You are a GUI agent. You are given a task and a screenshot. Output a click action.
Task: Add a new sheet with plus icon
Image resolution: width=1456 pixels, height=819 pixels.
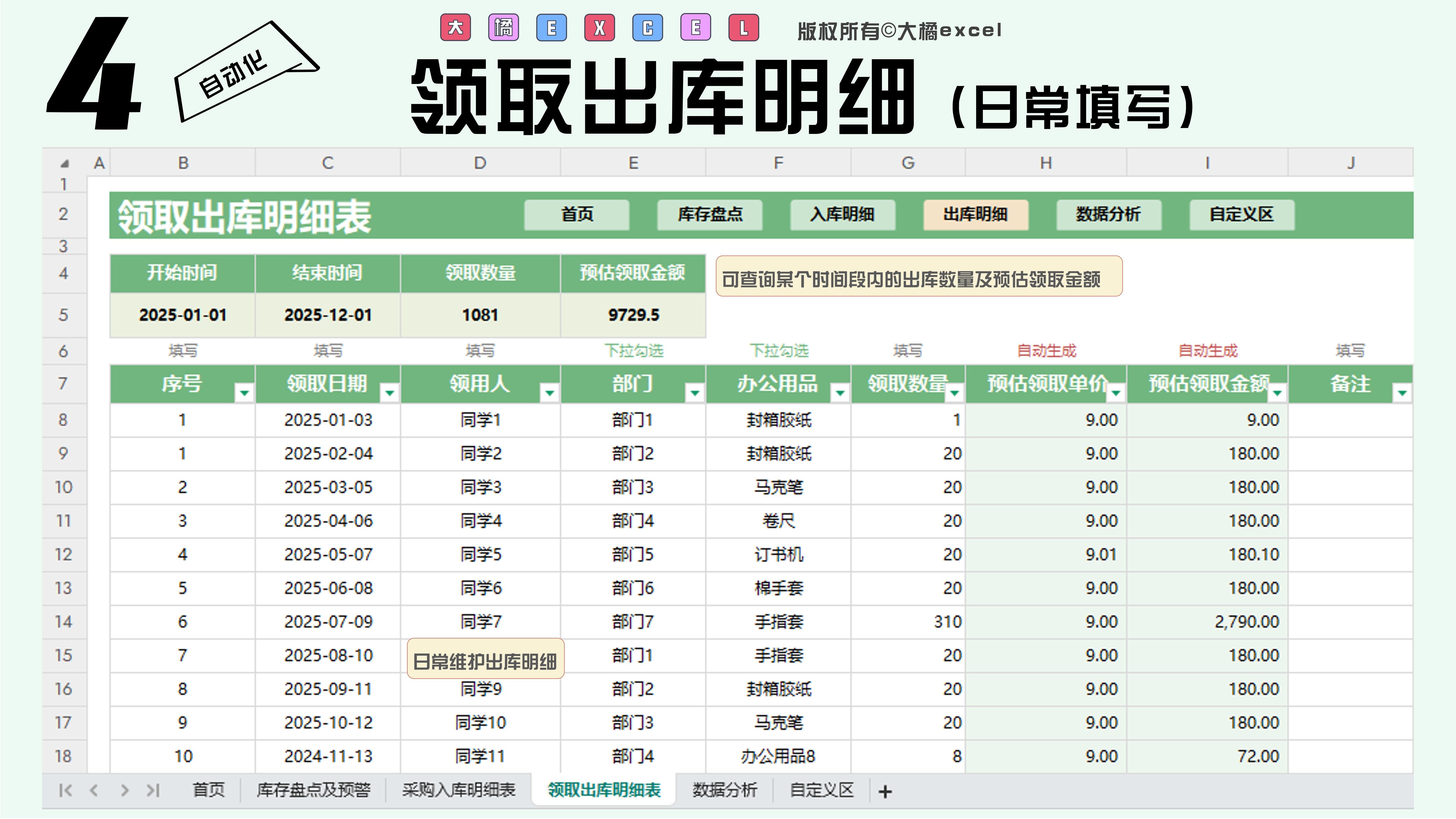tap(885, 792)
